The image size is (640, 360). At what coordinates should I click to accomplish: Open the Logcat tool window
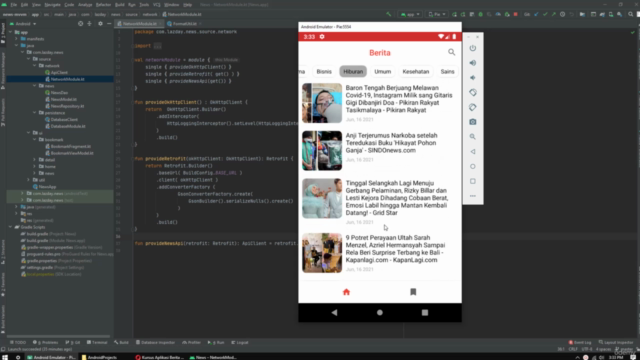[x=240, y=342]
